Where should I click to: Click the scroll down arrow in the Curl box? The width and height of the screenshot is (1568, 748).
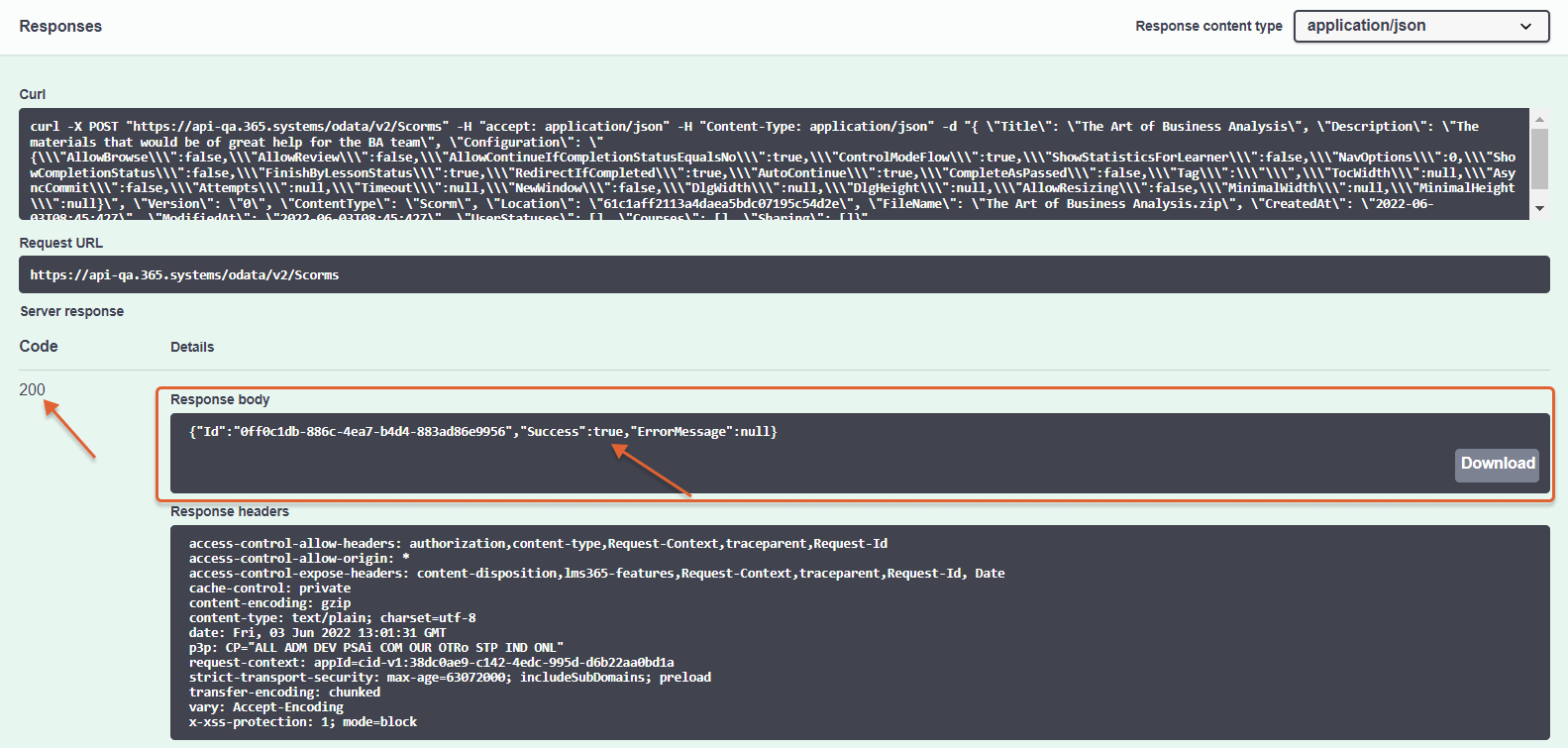(1539, 208)
